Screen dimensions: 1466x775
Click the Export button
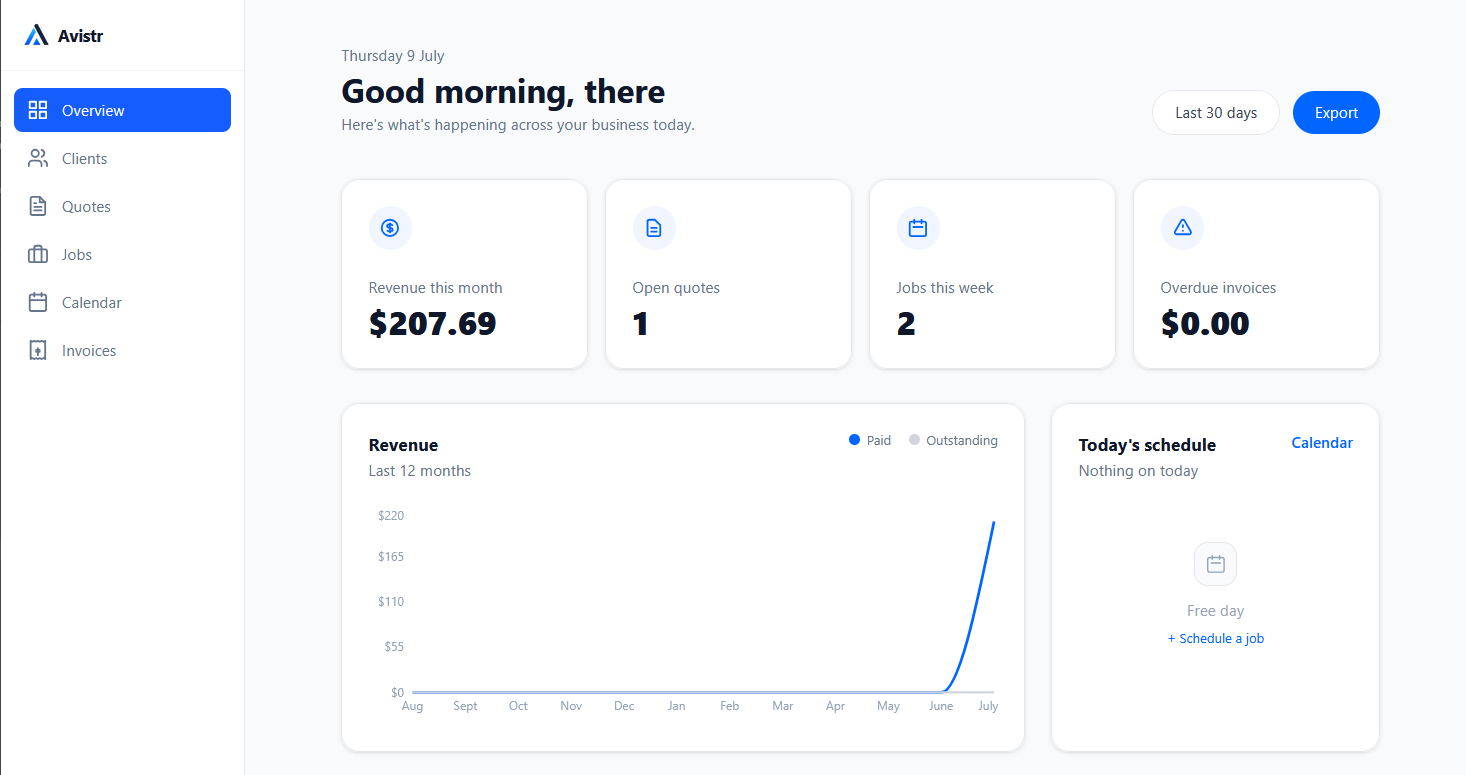[x=1336, y=113]
